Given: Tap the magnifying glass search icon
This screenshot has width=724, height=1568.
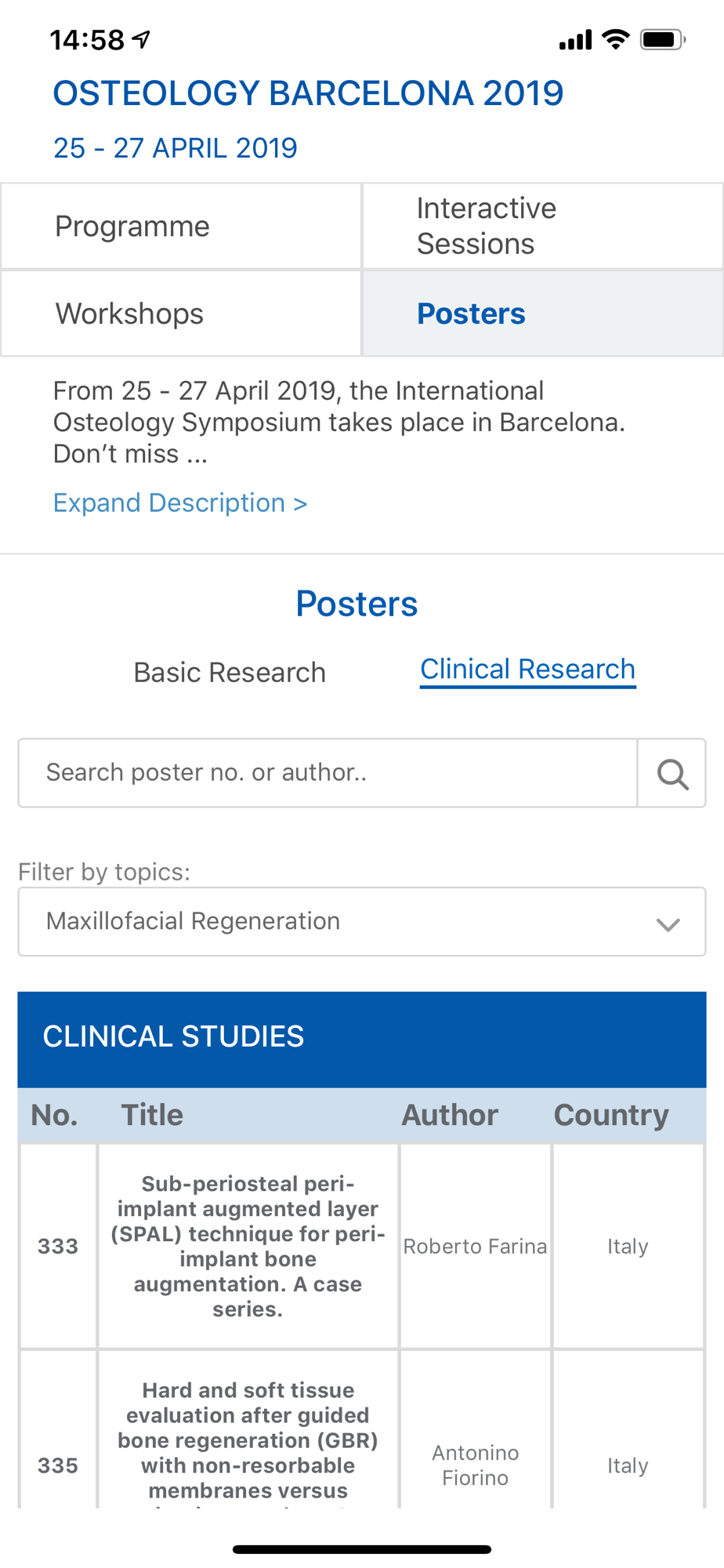Looking at the screenshot, I should pyautogui.click(x=672, y=773).
